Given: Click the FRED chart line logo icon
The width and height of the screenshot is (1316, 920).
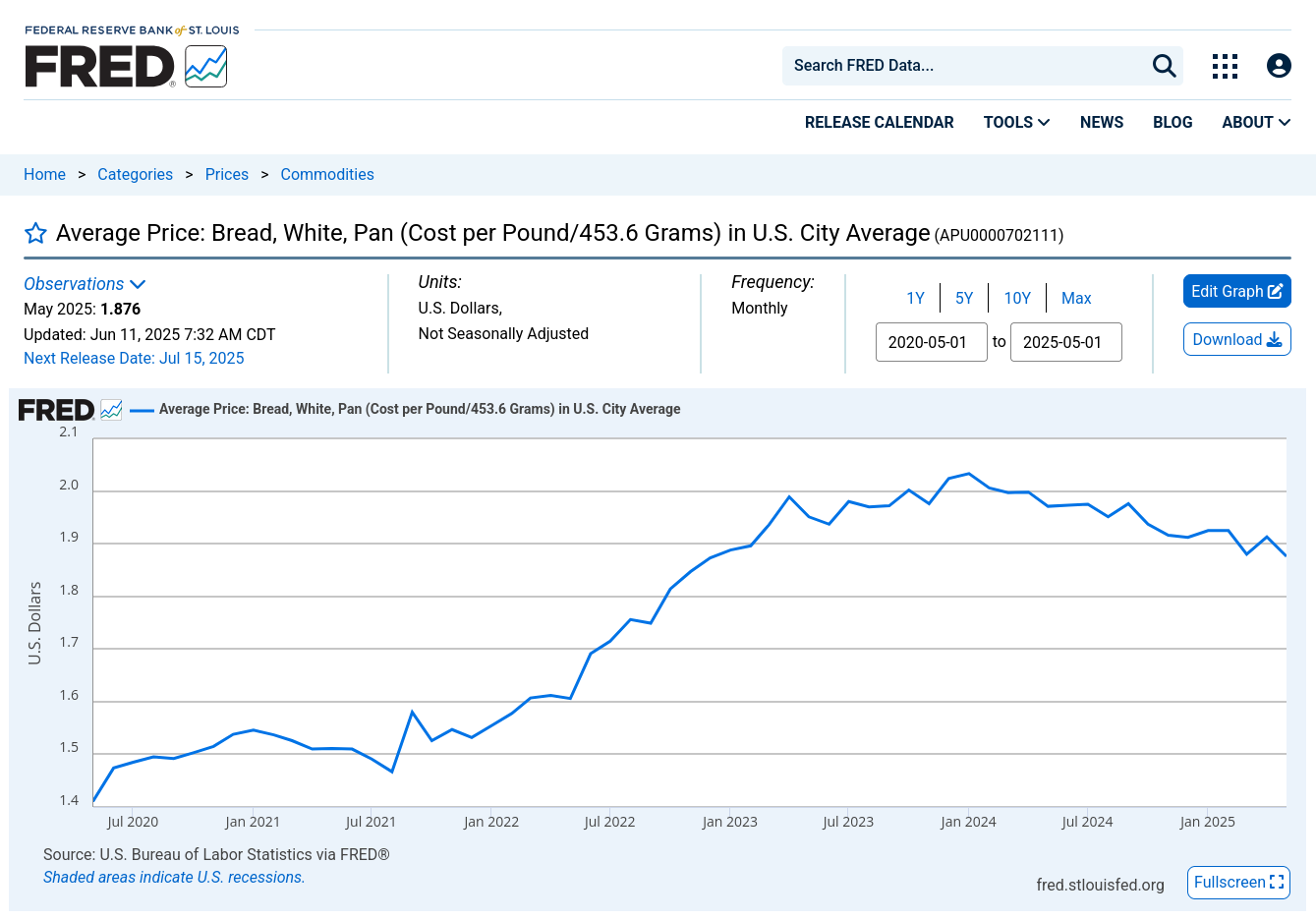Looking at the screenshot, I should pyautogui.click(x=206, y=67).
